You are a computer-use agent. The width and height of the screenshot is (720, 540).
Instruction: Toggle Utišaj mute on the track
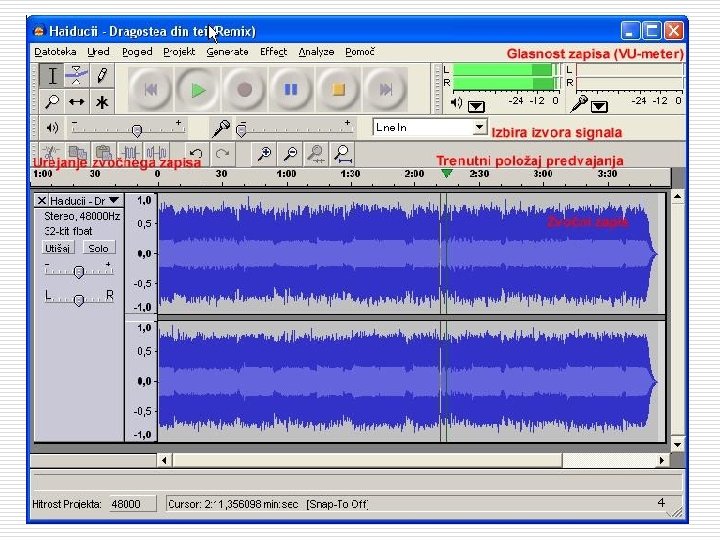click(57, 248)
